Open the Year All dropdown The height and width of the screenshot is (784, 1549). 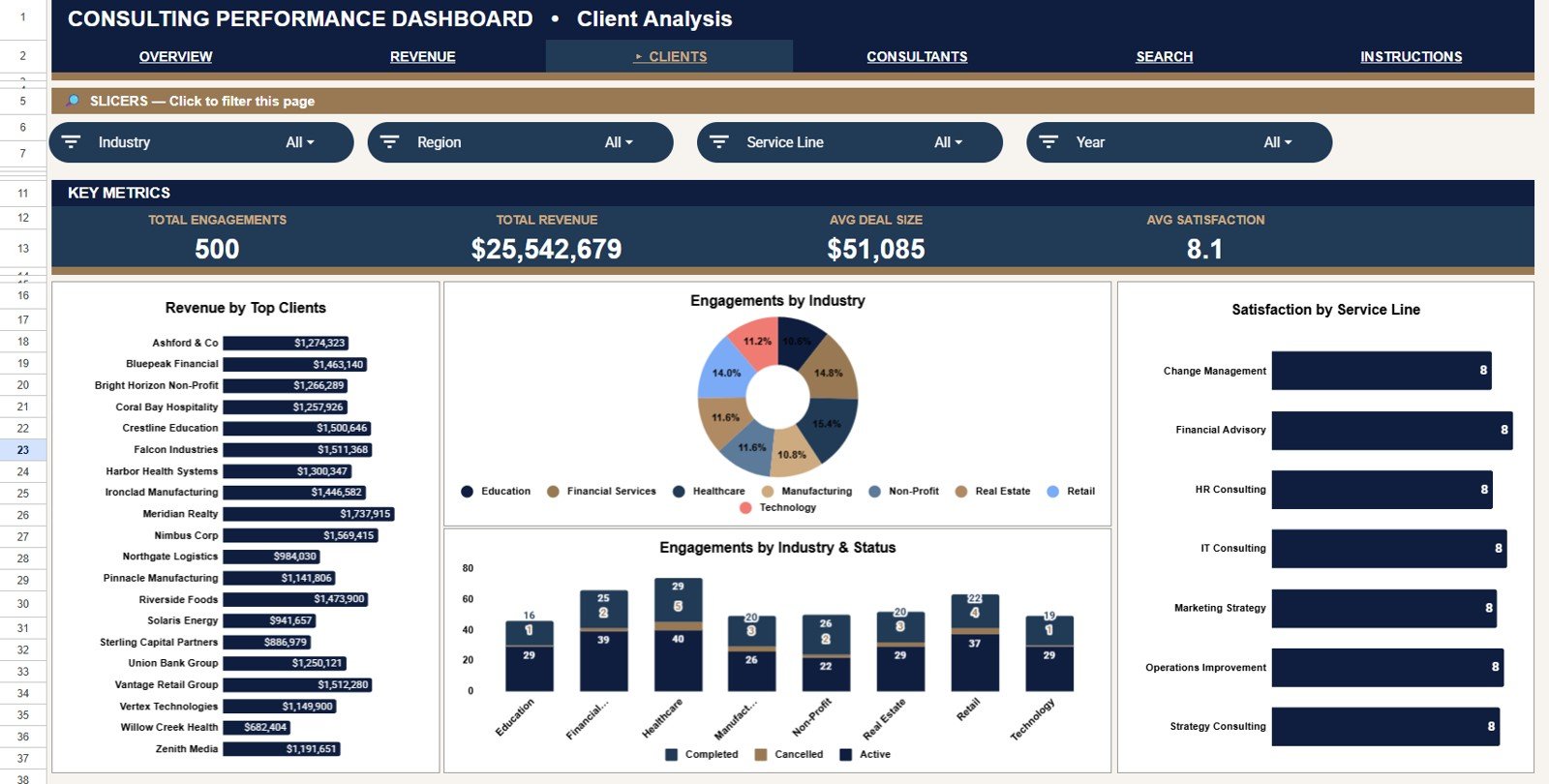1278,142
